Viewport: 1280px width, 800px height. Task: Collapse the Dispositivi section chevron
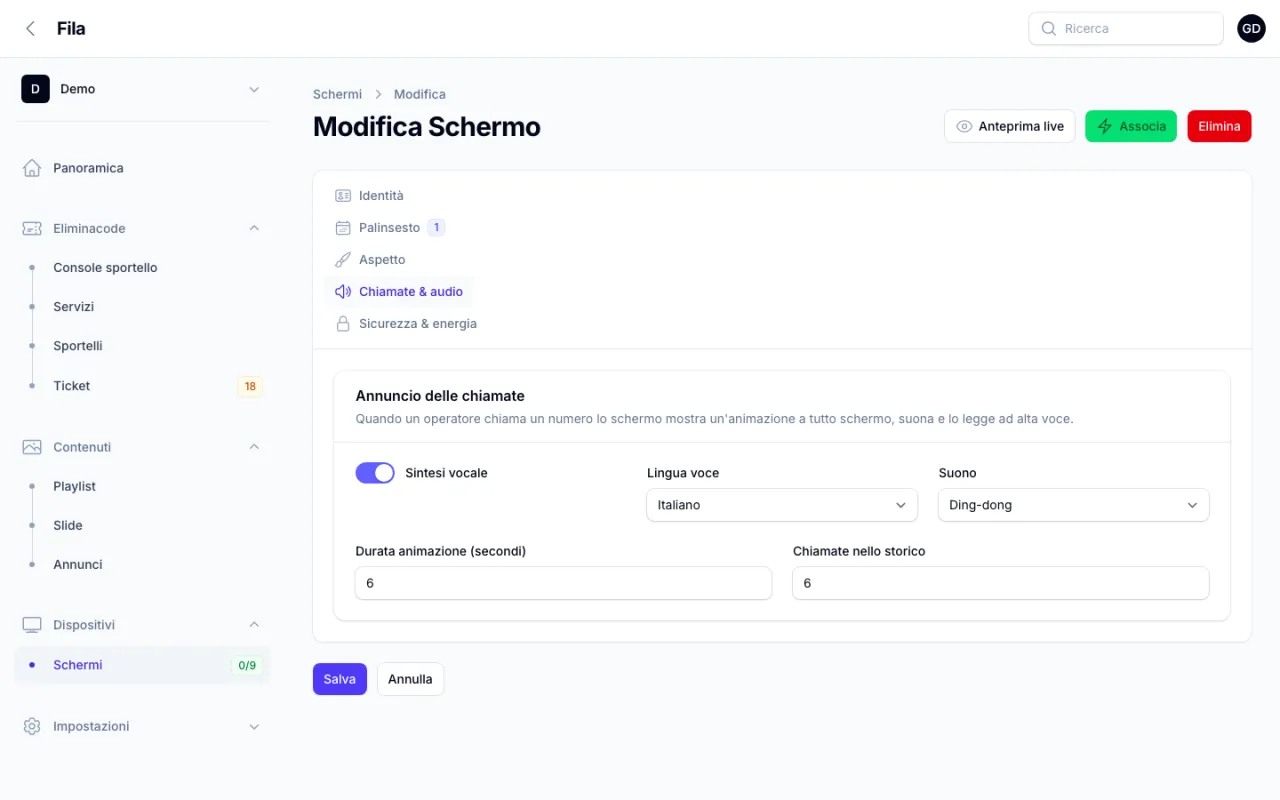click(254, 625)
